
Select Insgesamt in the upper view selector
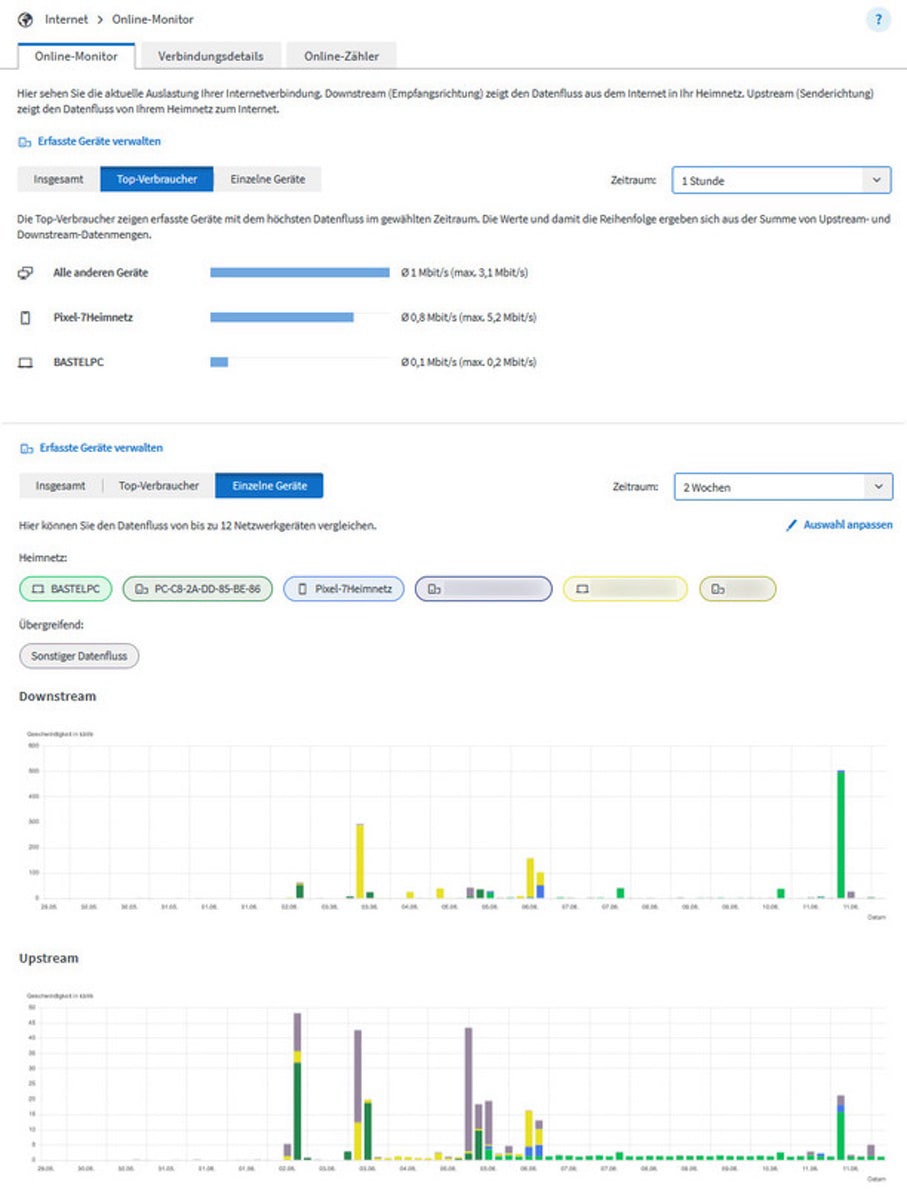click(x=58, y=180)
